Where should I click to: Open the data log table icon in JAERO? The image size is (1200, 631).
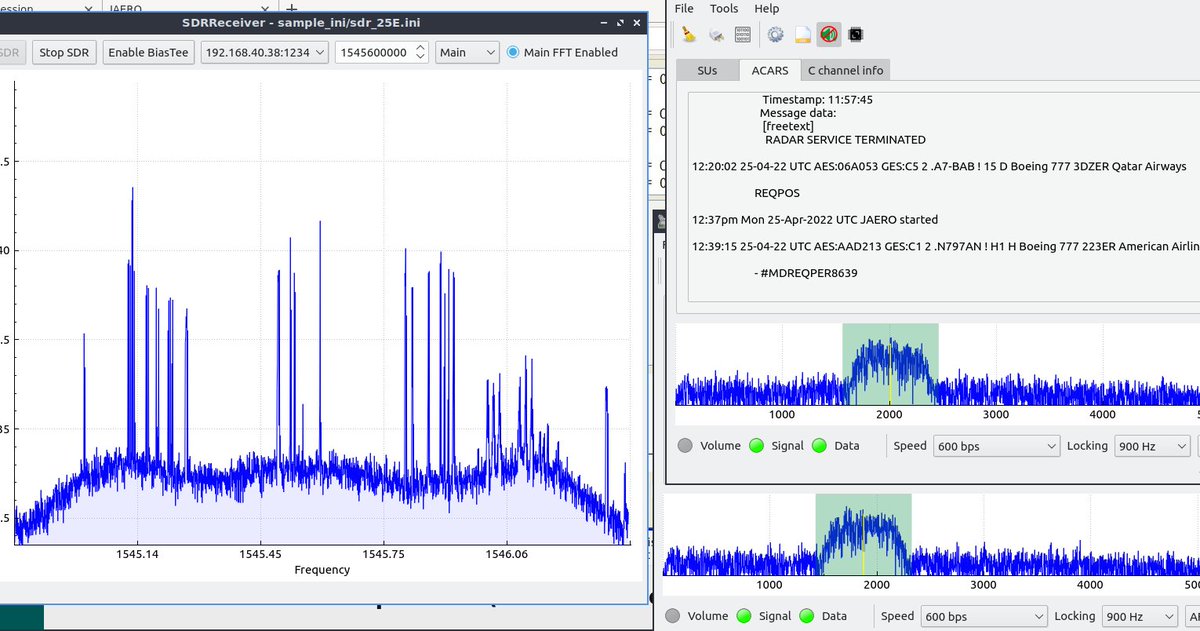pyautogui.click(x=743, y=35)
